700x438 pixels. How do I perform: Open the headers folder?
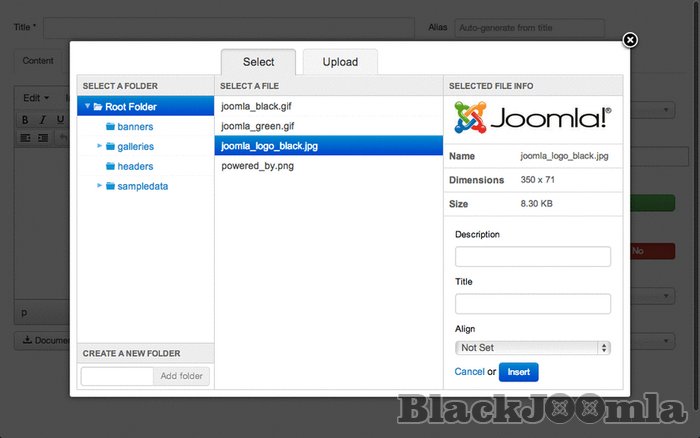coord(135,166)
